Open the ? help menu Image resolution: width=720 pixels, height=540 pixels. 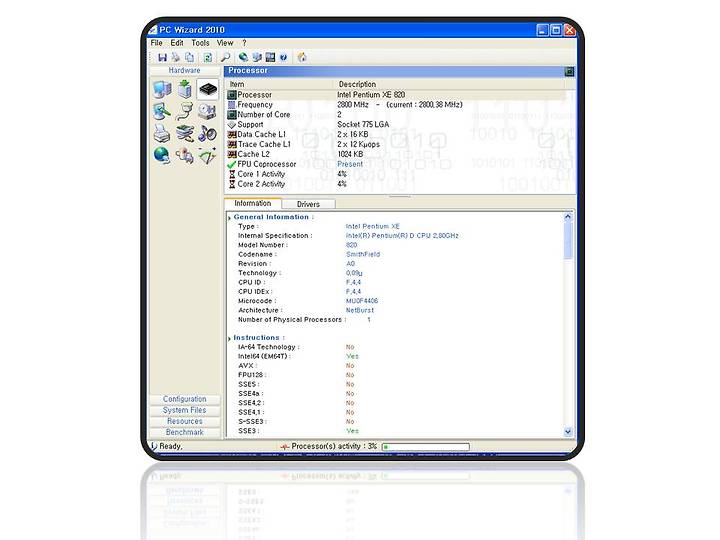click(244, 43)
